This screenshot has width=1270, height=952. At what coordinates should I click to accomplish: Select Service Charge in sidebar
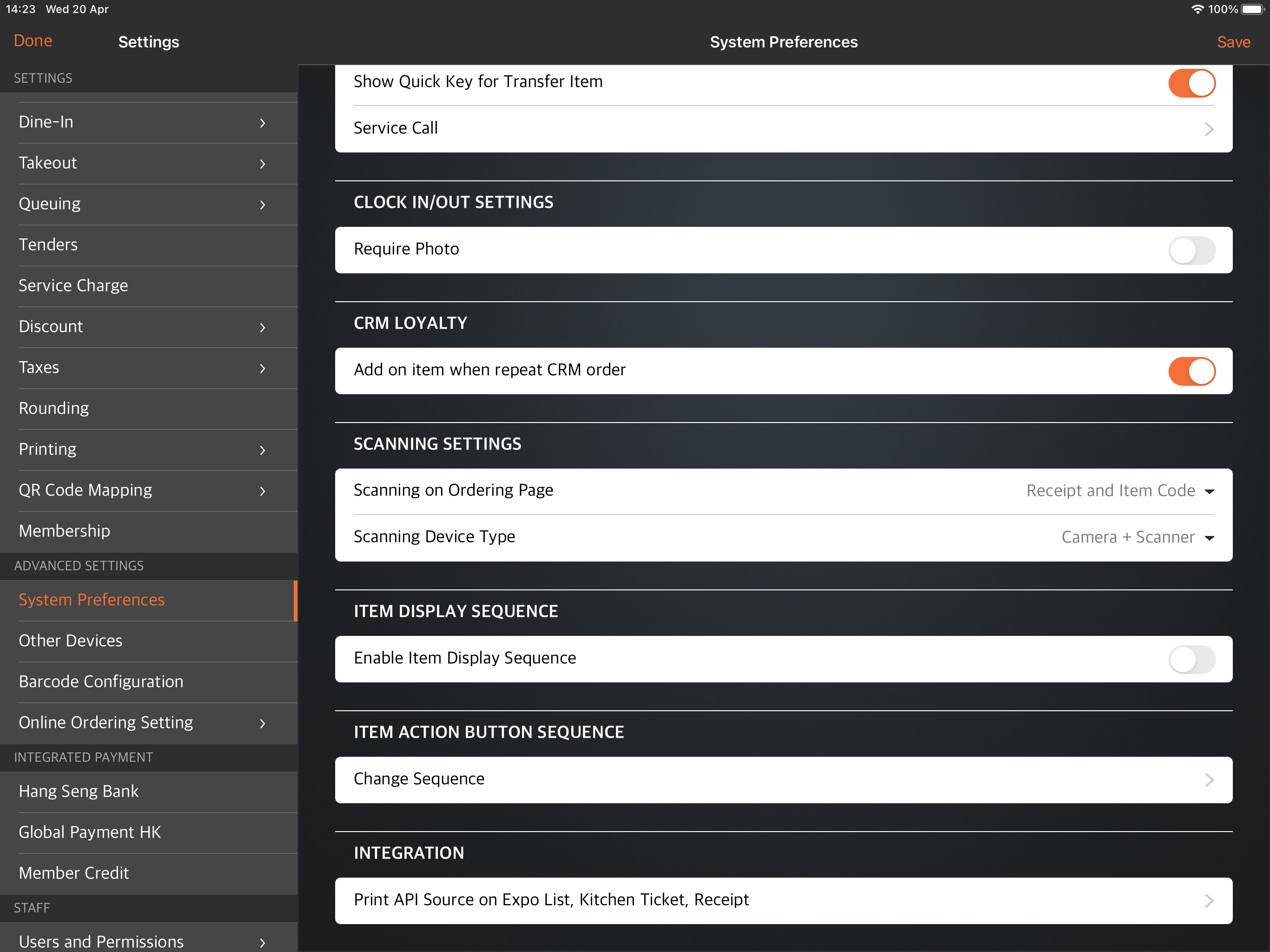click(149, 286)
